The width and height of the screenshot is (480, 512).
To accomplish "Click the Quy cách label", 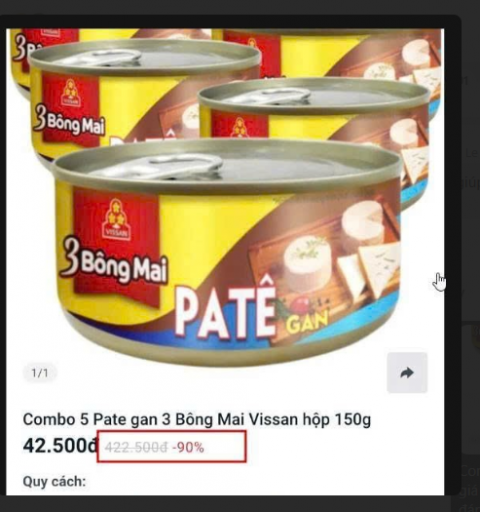I will click(x=54, y=481).
